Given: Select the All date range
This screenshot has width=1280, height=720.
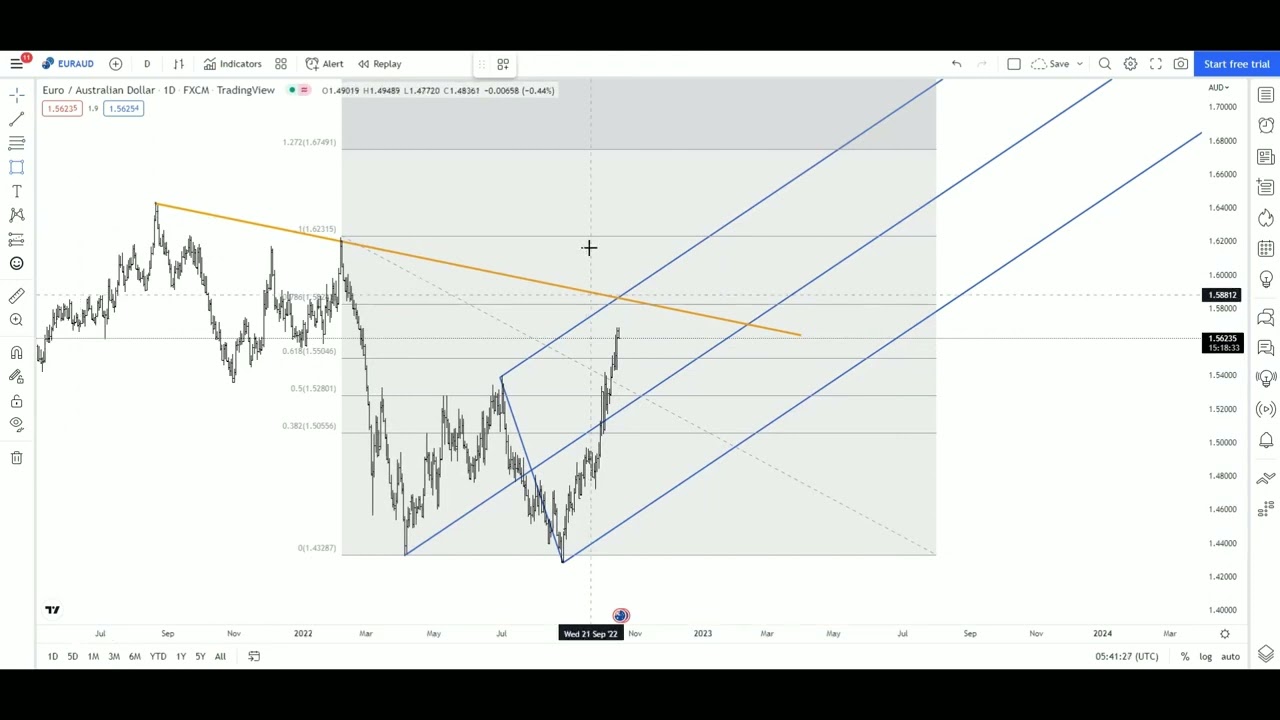Looking at the screenshot, I should pyautogui.click(x=220, y=657).
